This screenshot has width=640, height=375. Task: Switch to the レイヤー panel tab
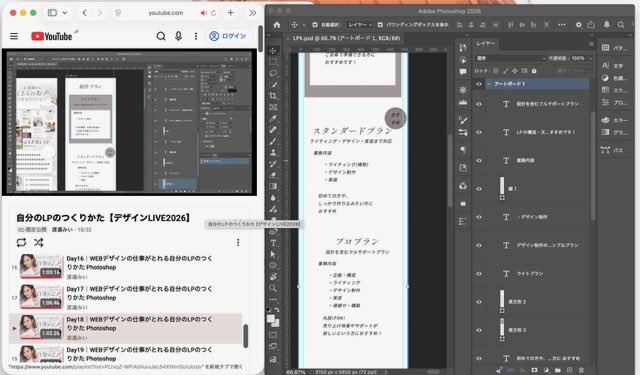click(x=486, y=43)
